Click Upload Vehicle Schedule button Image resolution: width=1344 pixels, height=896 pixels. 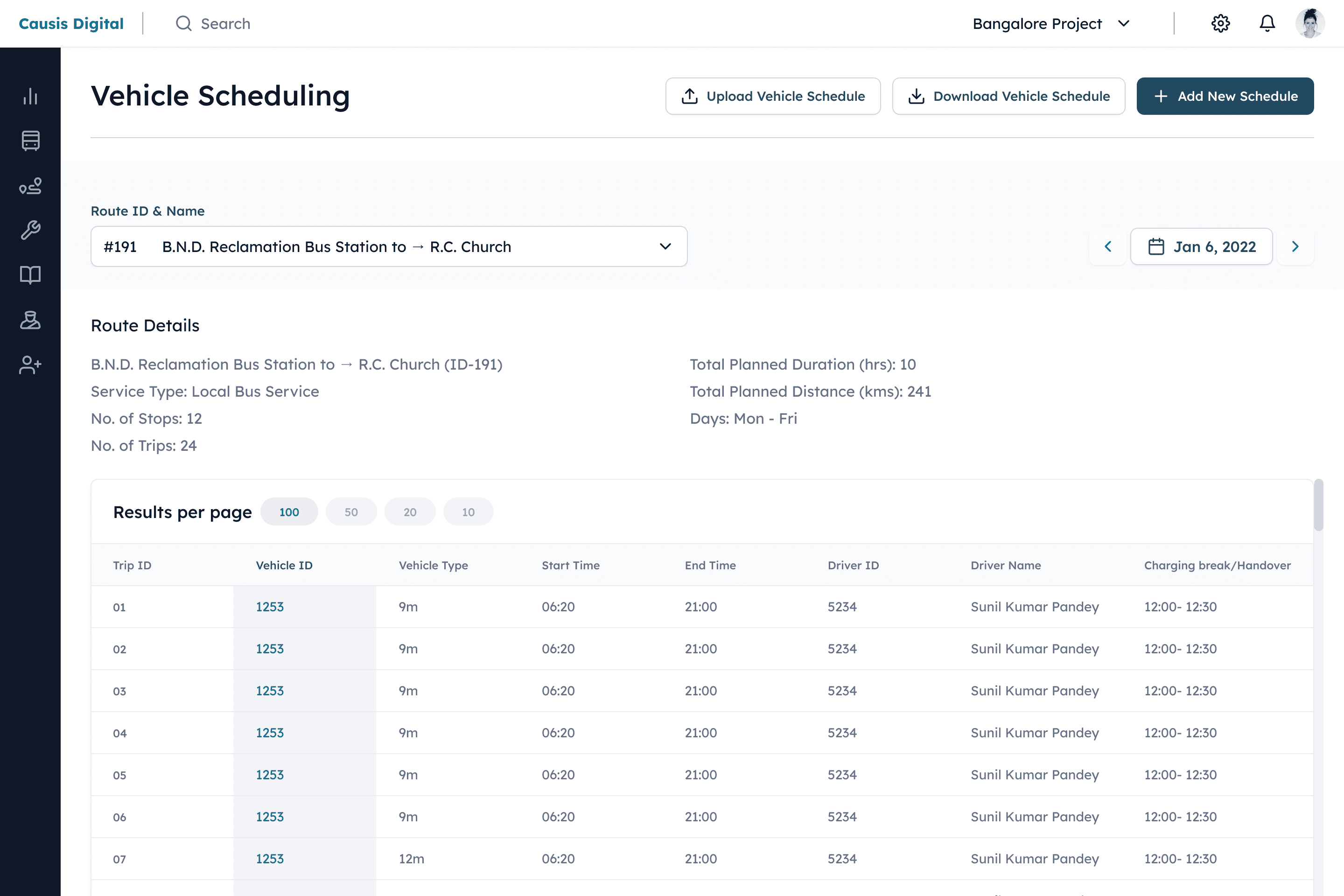pyautogui.click(x=773, y=96)
